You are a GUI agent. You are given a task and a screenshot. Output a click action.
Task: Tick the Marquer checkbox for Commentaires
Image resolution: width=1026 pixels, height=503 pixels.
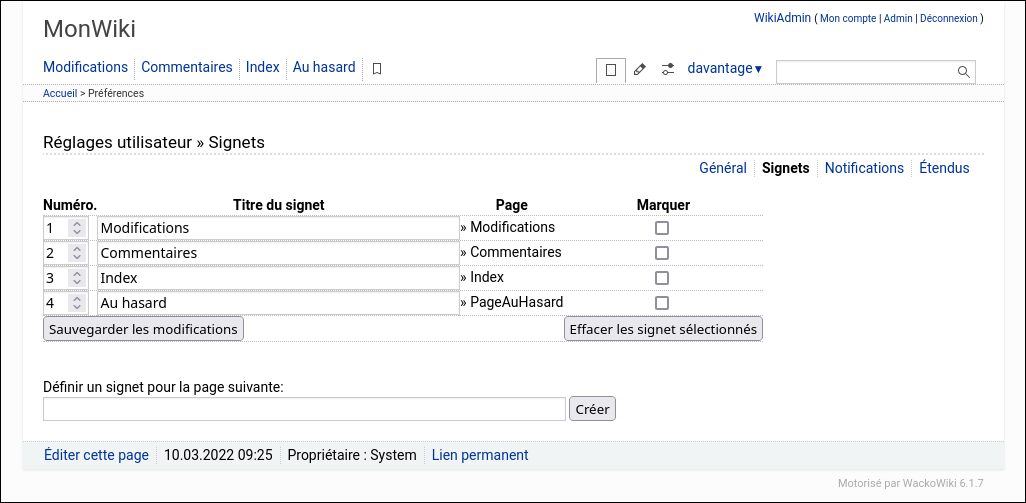coord(661,253)
